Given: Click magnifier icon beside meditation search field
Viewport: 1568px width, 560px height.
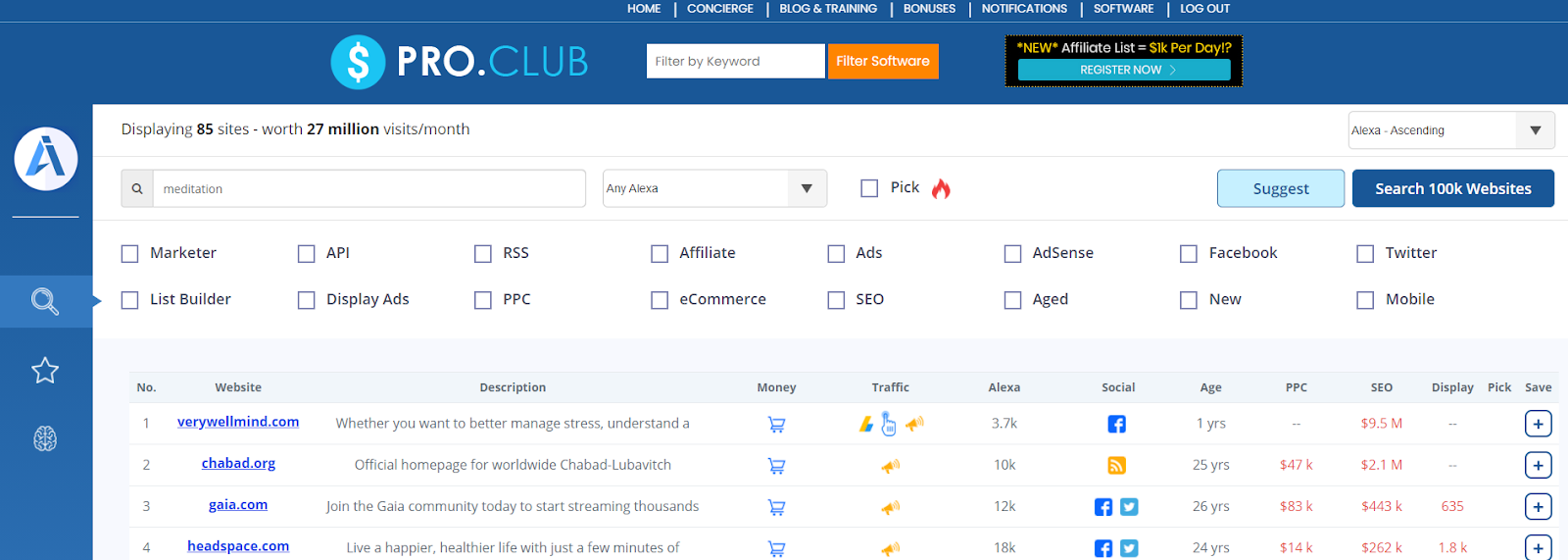Looking at the screenshot, I should point(137,188).
